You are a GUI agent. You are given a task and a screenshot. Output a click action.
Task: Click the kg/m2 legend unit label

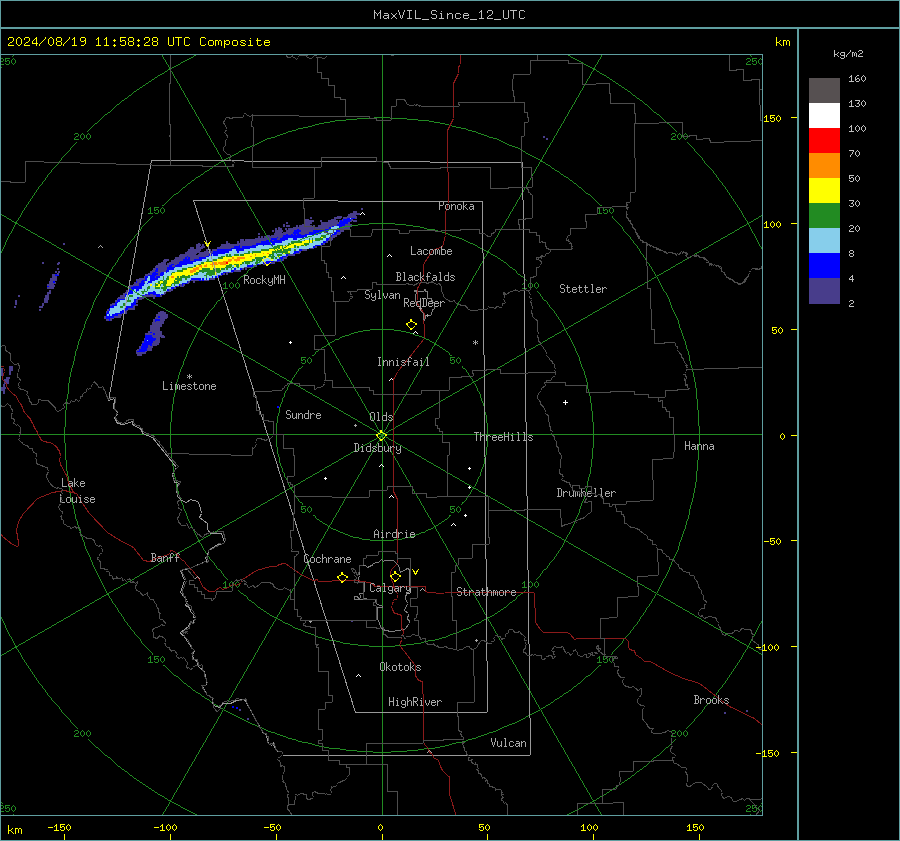pos(848,54)
